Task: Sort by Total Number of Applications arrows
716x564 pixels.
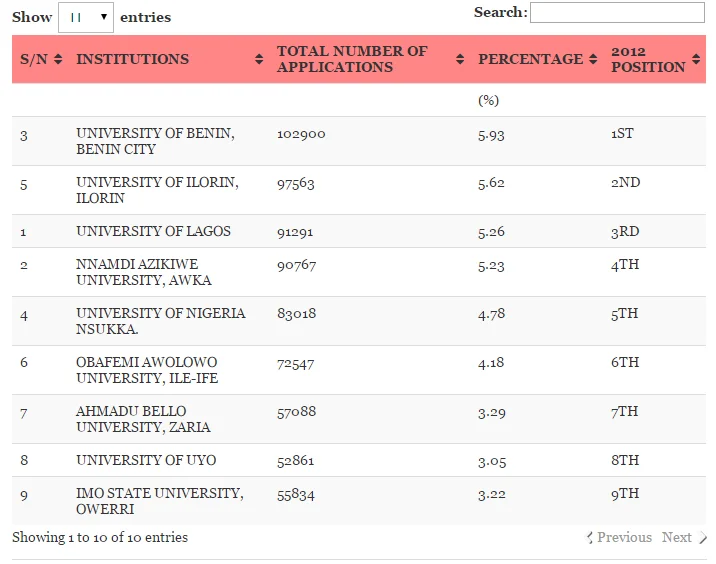Action: point(460,59)
